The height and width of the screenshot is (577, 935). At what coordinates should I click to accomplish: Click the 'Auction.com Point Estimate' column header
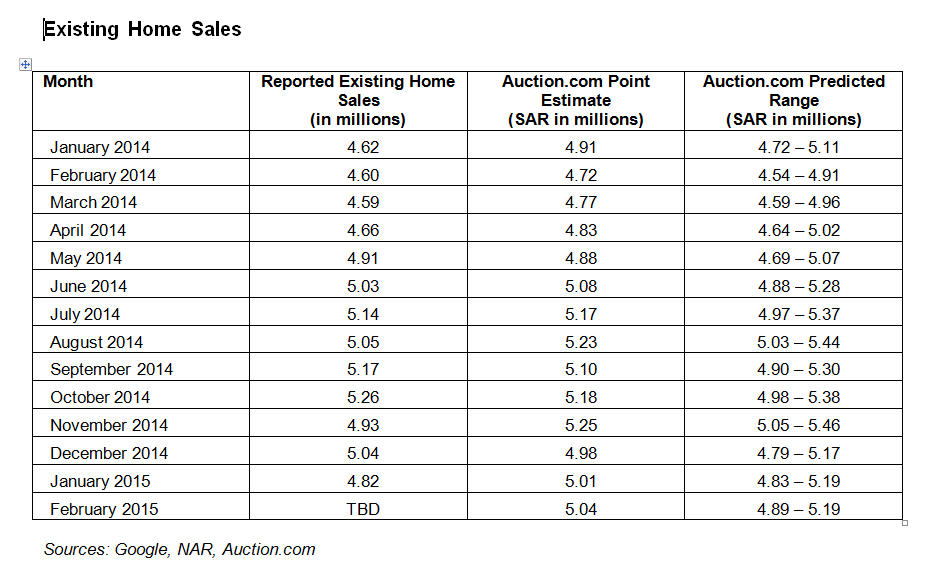pos(575,100)
